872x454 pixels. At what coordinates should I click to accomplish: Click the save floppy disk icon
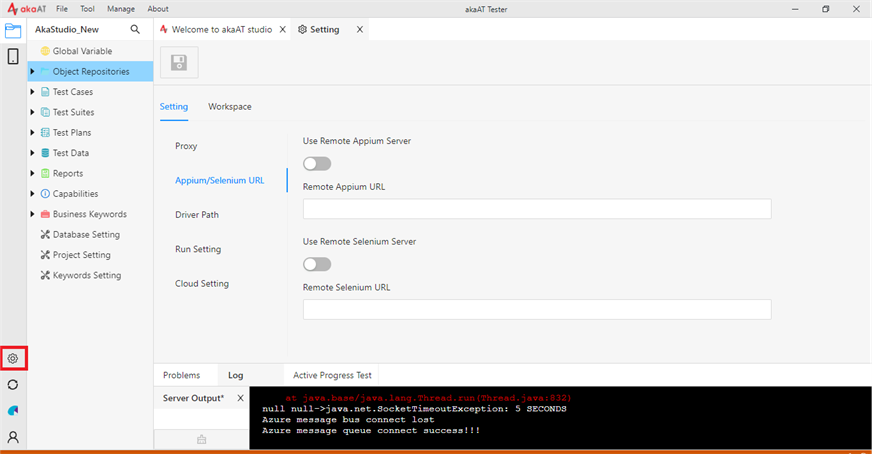(179, 62)
